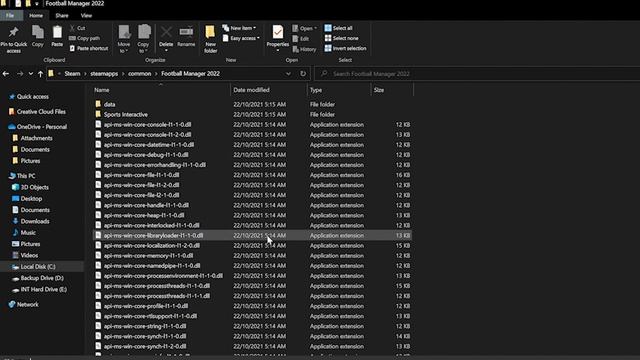640x360 pixels.
Task: Click Invert selection
Action: [x=345, y=48]
